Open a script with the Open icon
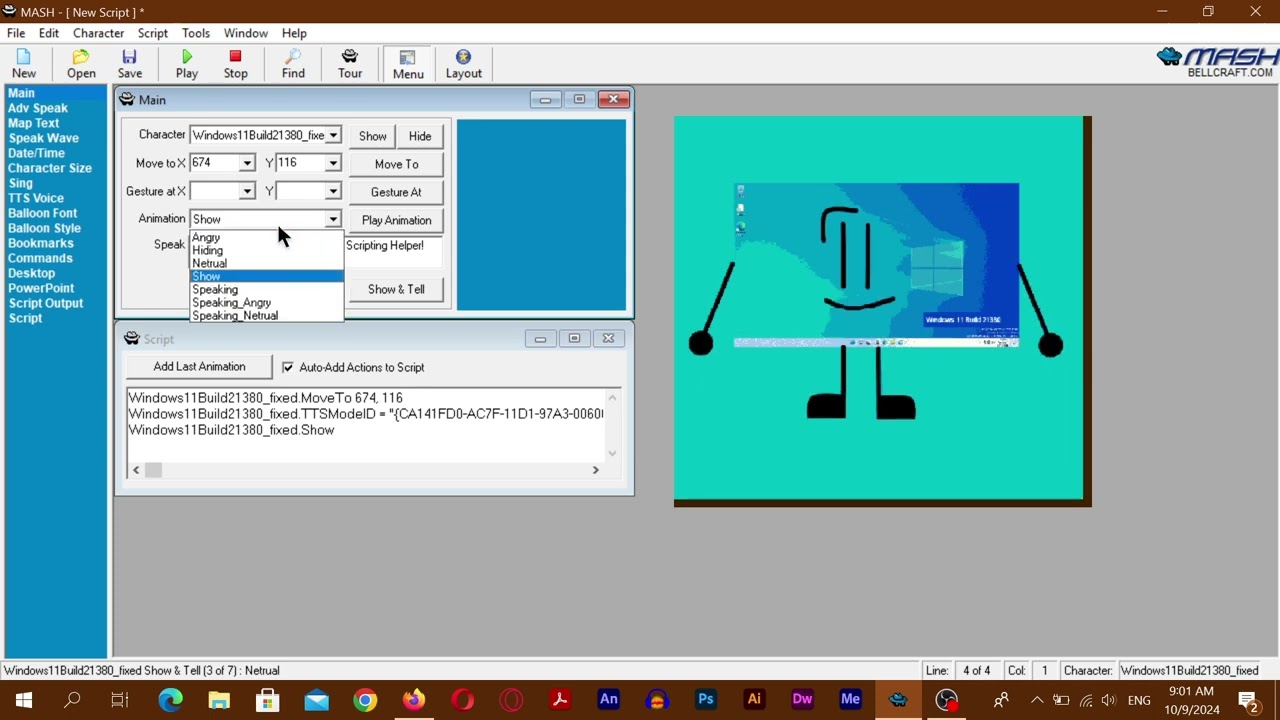Viewport: 1280px width, 720px height. point(81,64)
